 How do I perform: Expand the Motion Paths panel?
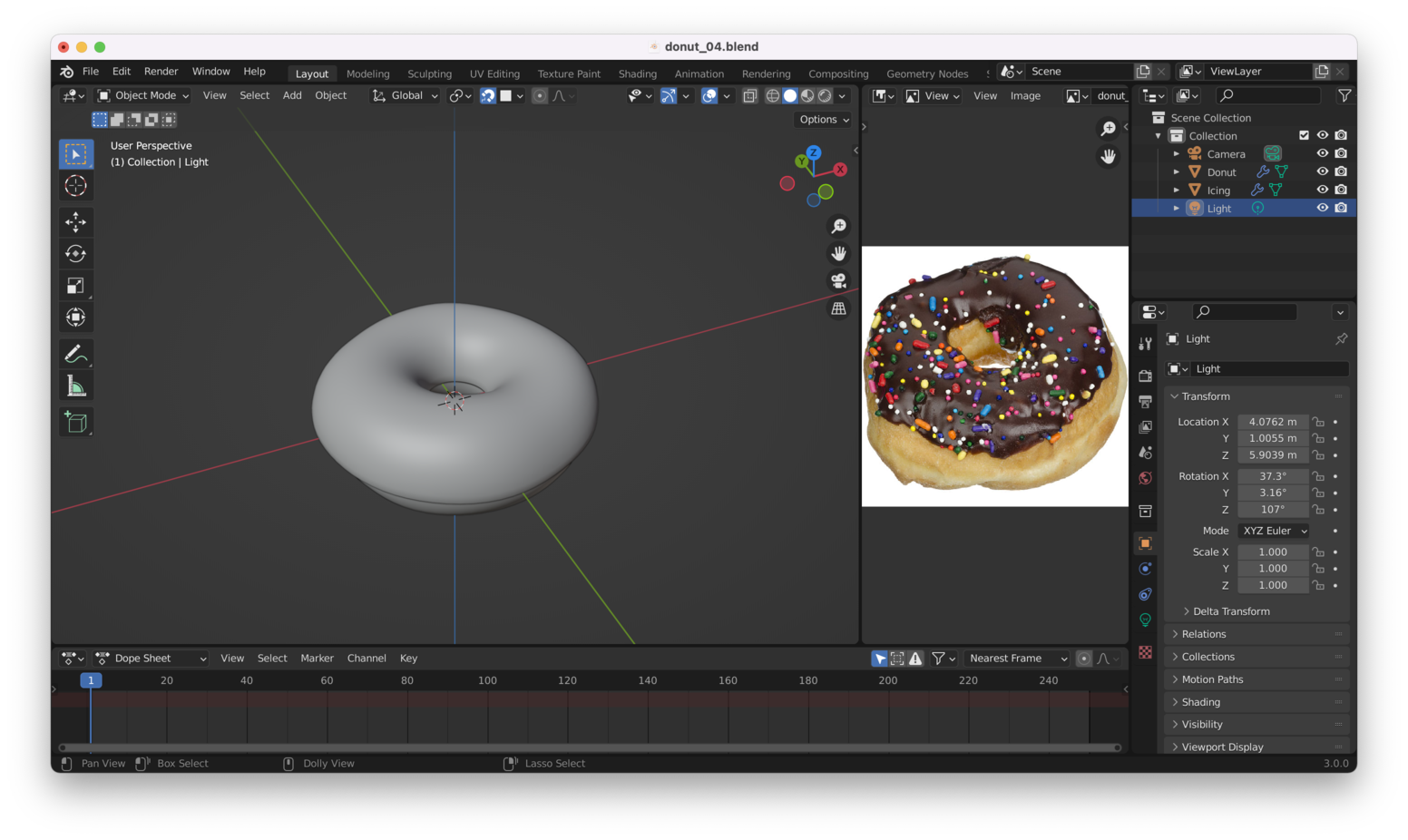1210,679
